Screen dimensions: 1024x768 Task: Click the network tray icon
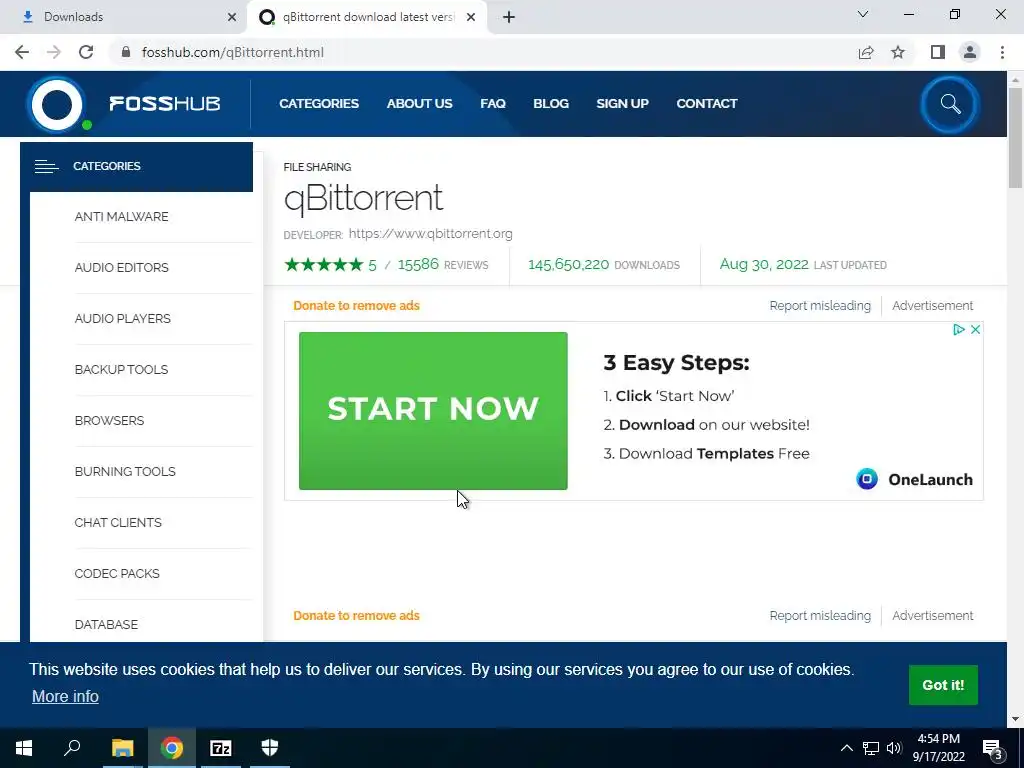(871, 748)
